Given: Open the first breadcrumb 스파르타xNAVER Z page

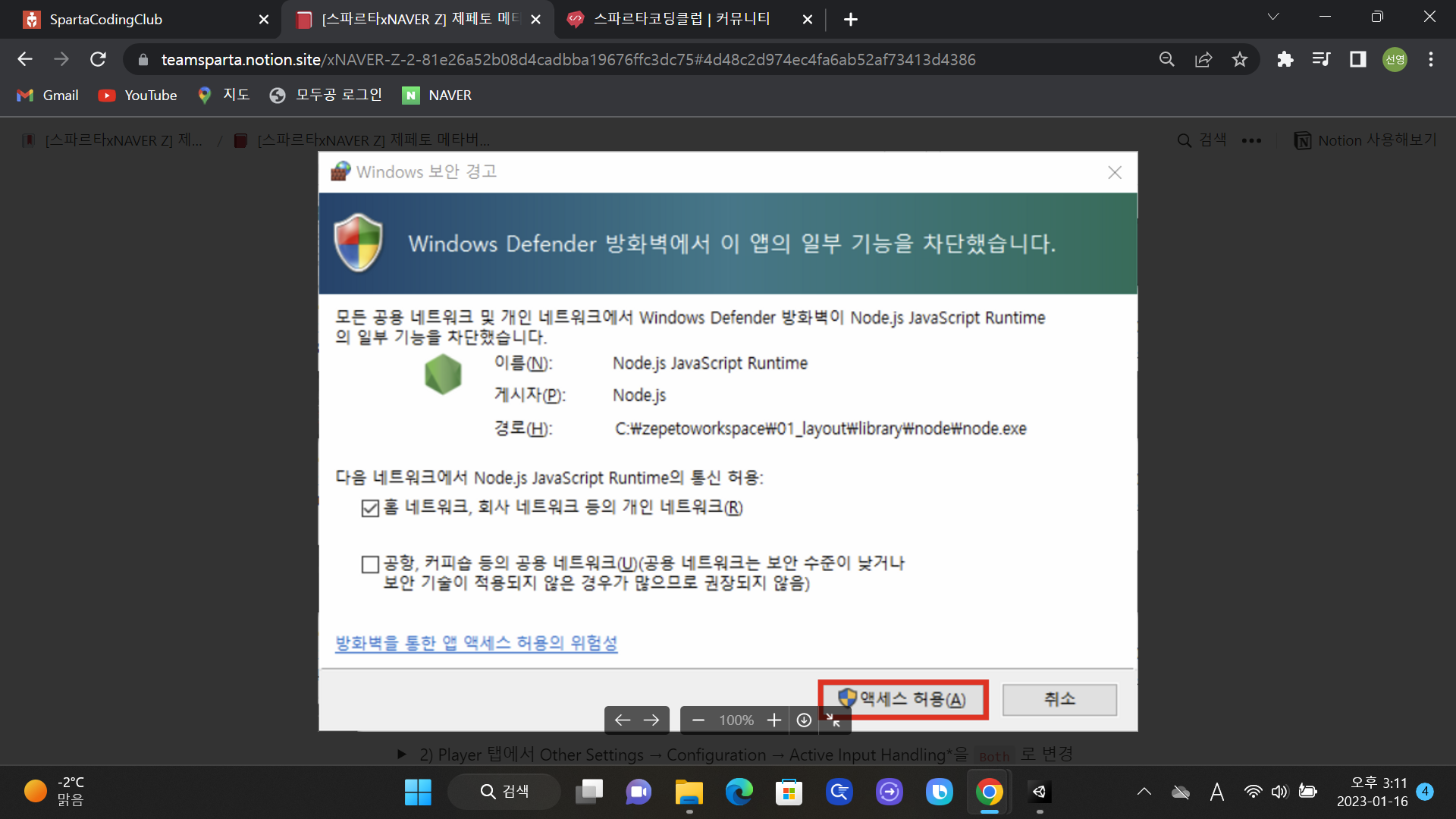Looking at the screenshot, I should 113,140.
